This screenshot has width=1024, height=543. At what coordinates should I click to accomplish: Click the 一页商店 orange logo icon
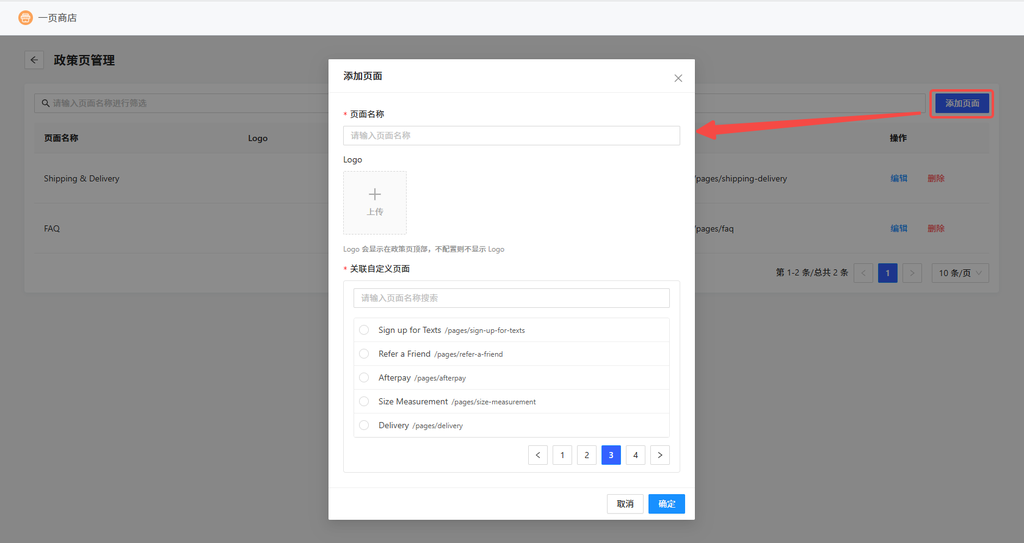click(25, 17)
